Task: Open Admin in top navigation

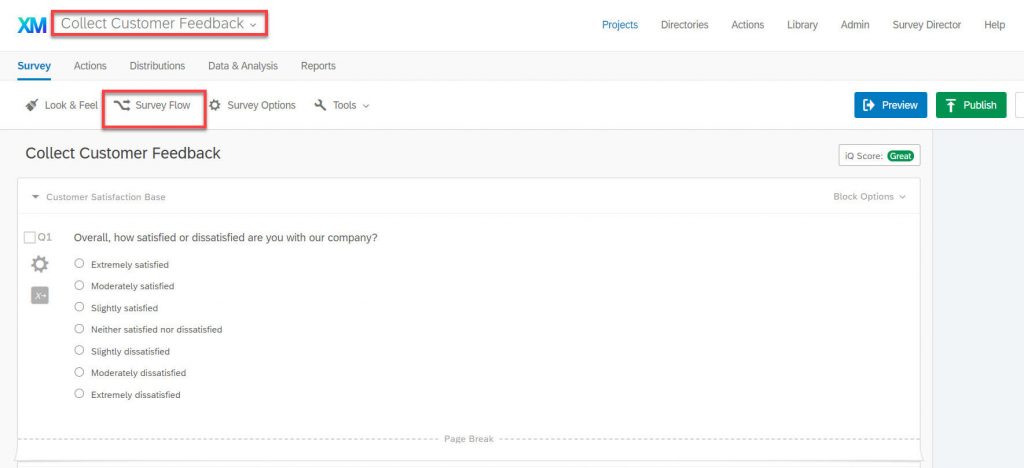Action: pos(855,25)
